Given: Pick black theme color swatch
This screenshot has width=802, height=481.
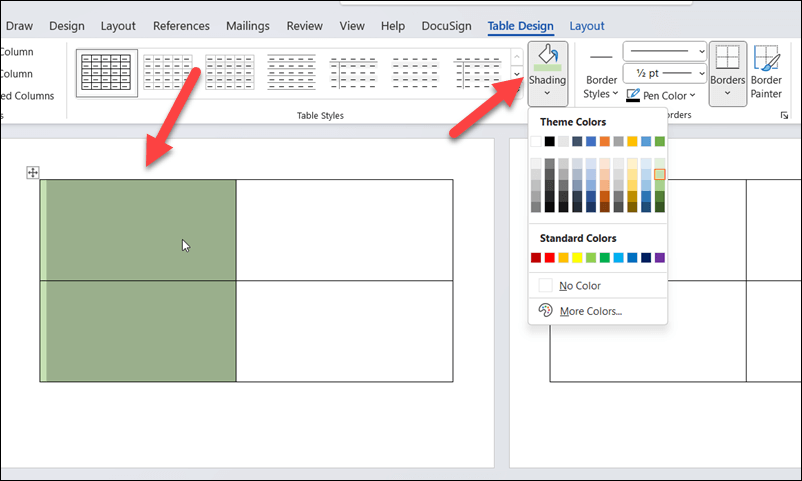Looking at the screenshot, I should click(549, 141).
